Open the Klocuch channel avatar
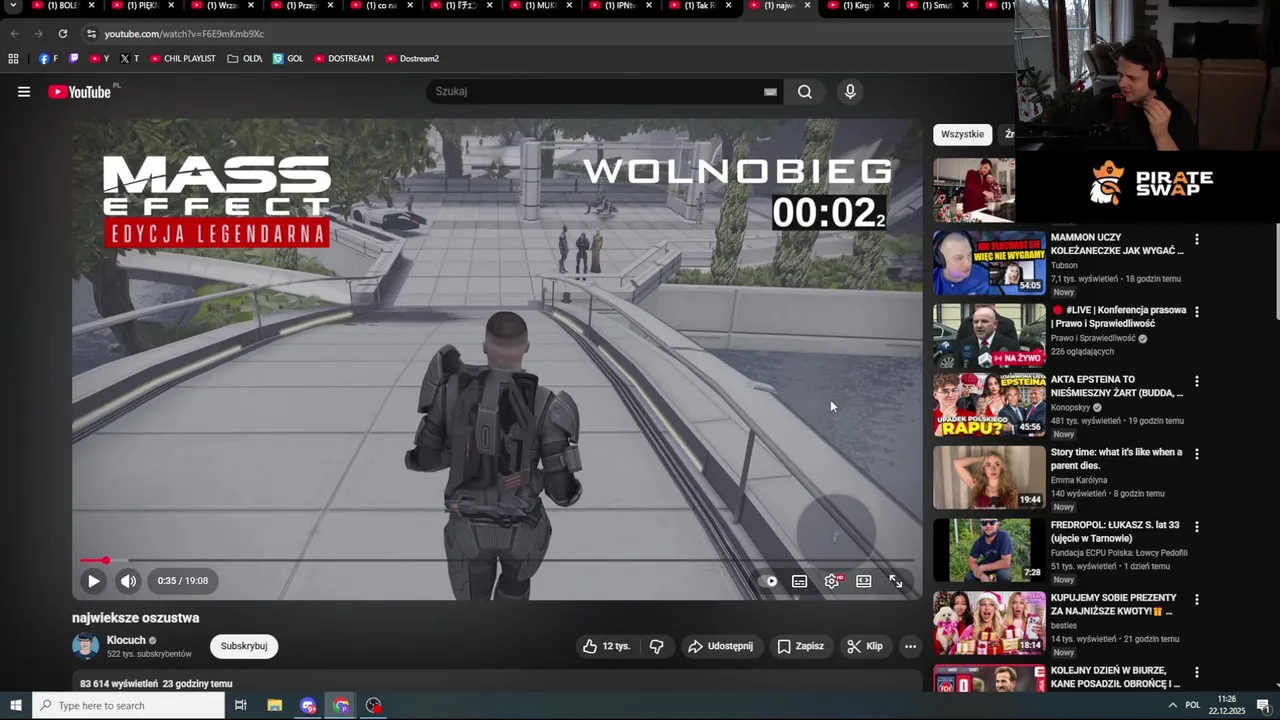 coord(86,646)
